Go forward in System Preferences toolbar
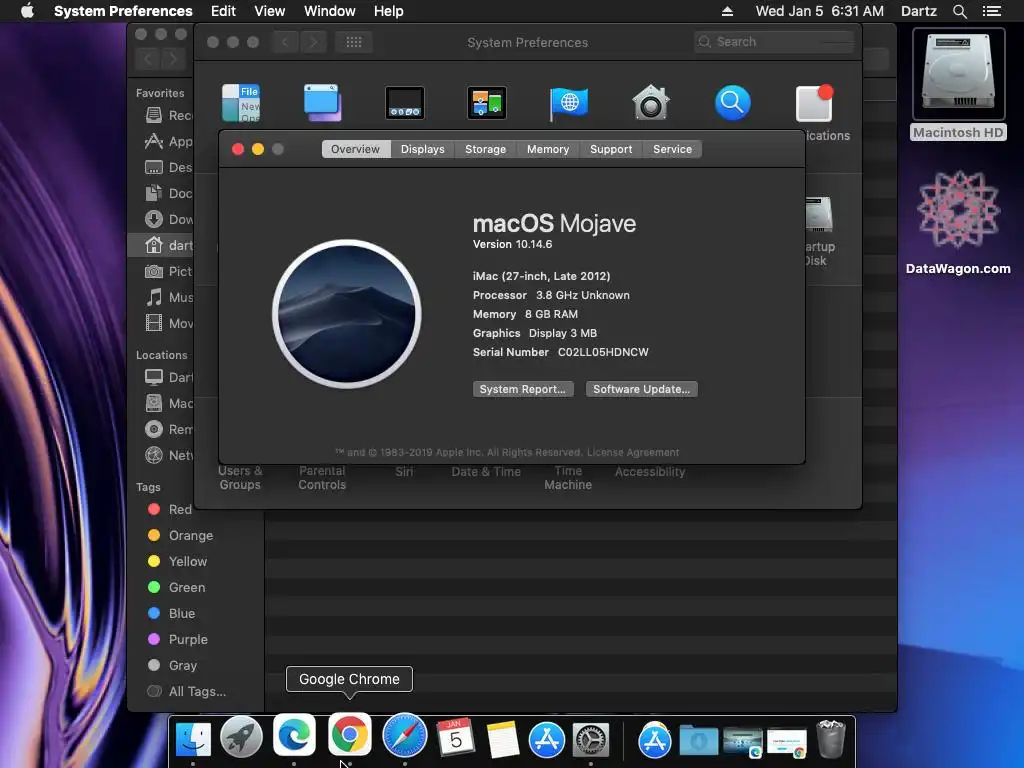This screenshot has width=1024, height=768. (x=313, y=42)
